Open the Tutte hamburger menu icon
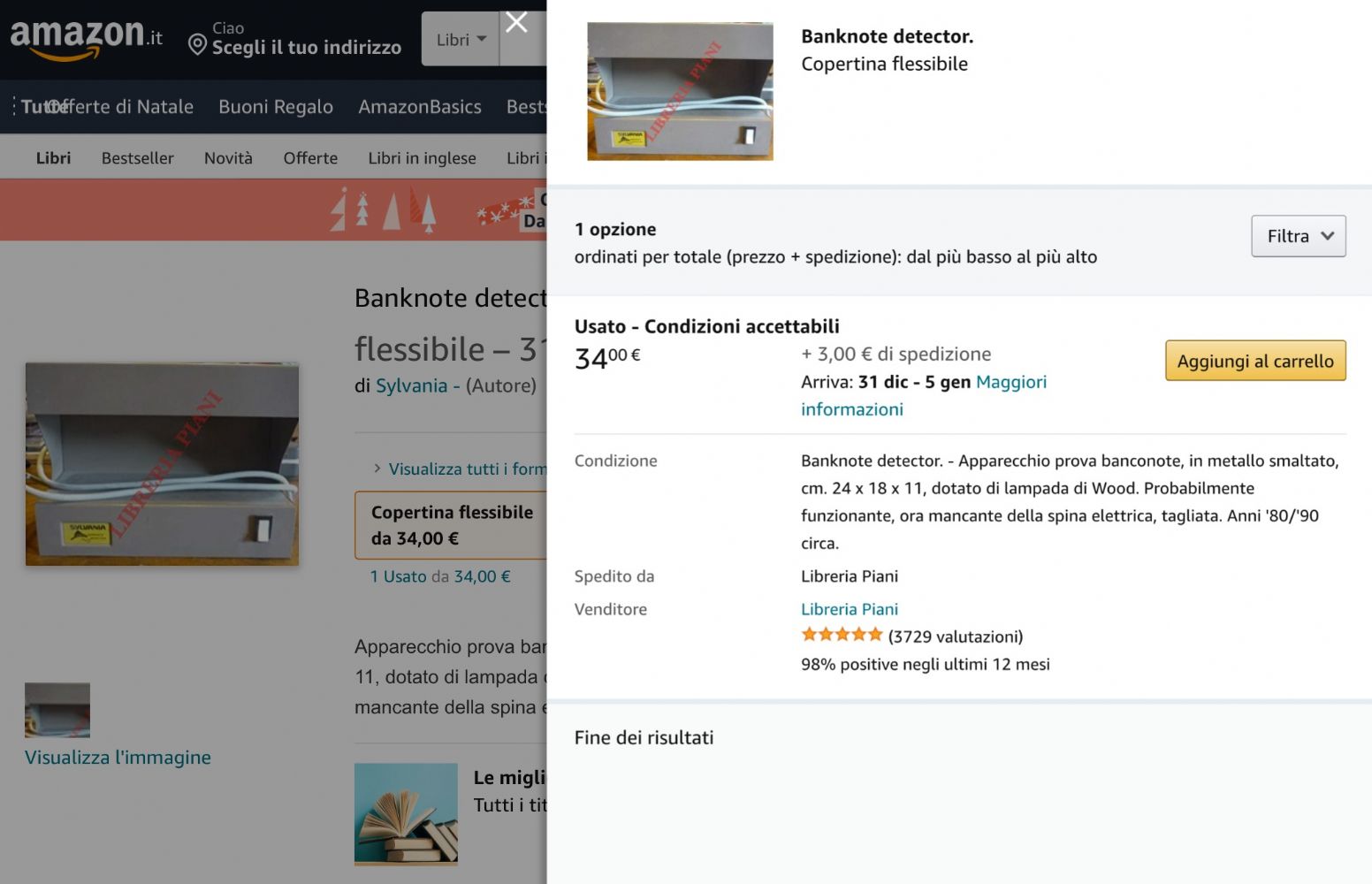Viewport: 1372px width, 884px height. pyautogui.click(x=14, y=107)
